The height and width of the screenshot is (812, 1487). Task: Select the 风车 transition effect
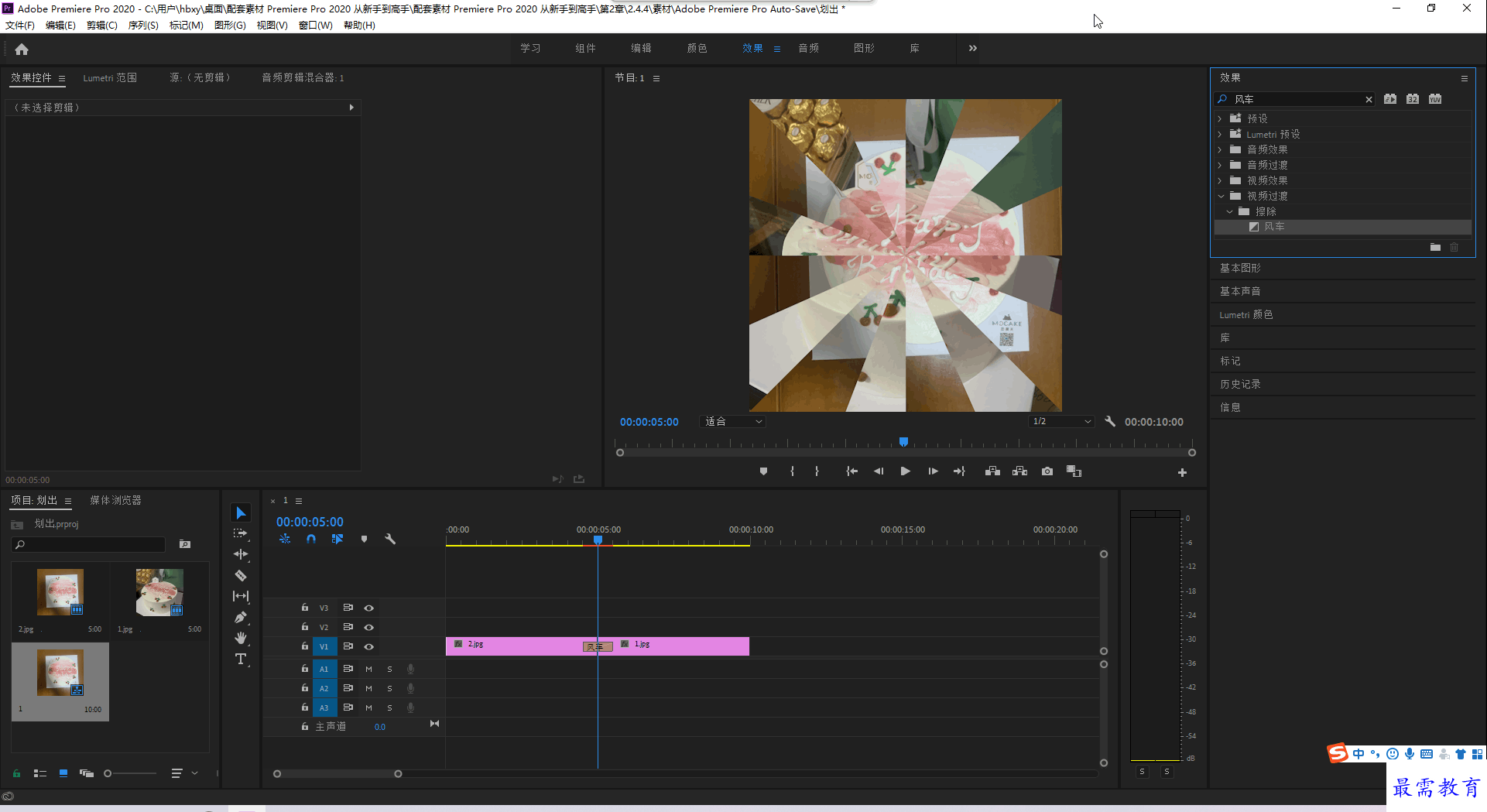tap(1342, 227)
